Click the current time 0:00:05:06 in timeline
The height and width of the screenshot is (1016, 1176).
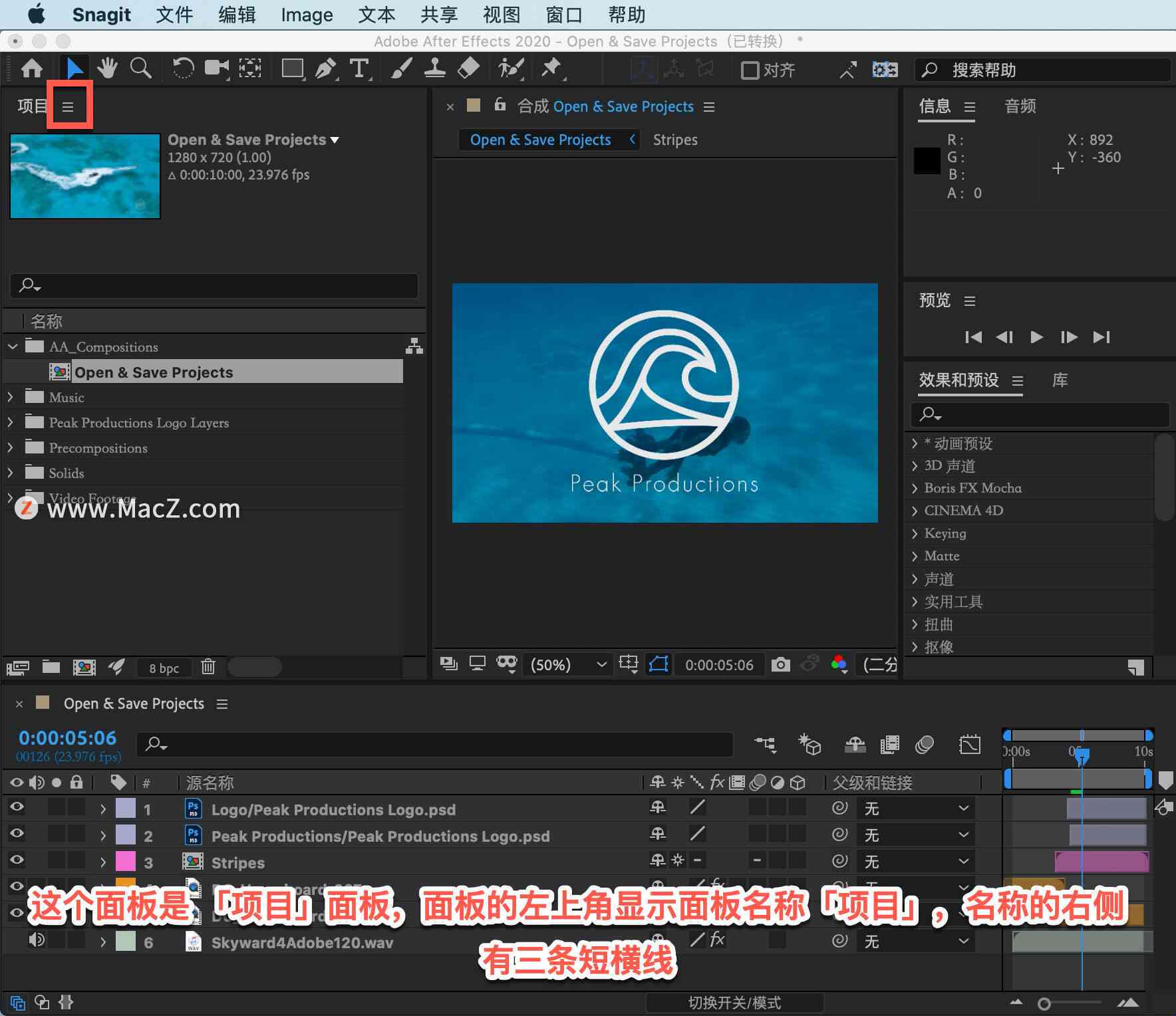click(x=67, y=737)
